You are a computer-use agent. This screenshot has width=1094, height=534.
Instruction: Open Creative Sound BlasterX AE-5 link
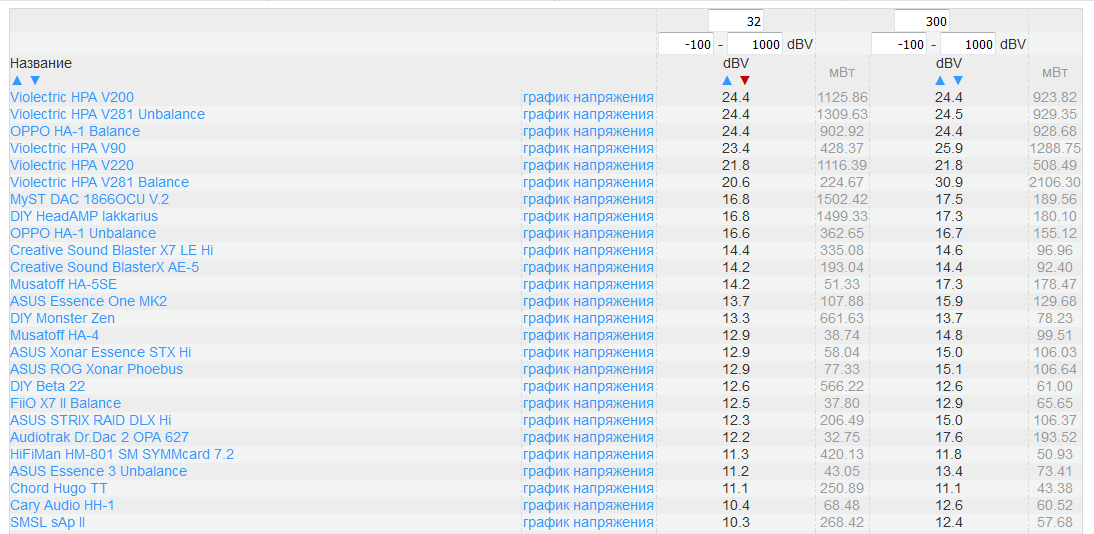105,267
